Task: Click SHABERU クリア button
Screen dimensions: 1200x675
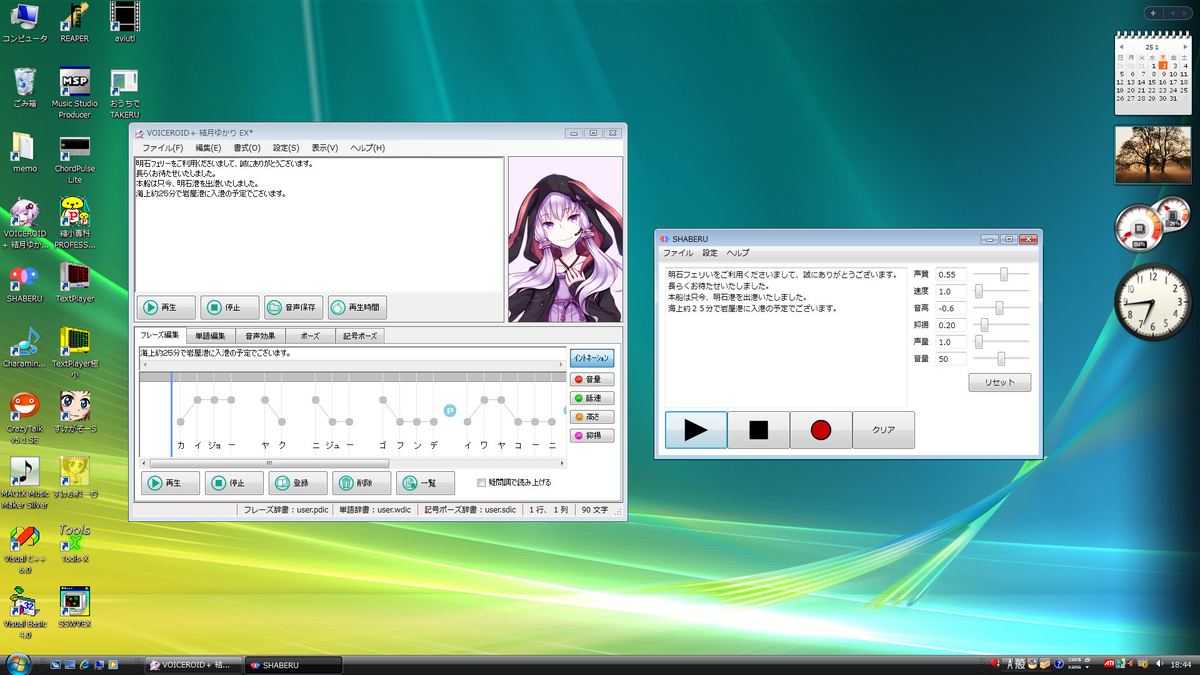Action: tap(883, 430)
